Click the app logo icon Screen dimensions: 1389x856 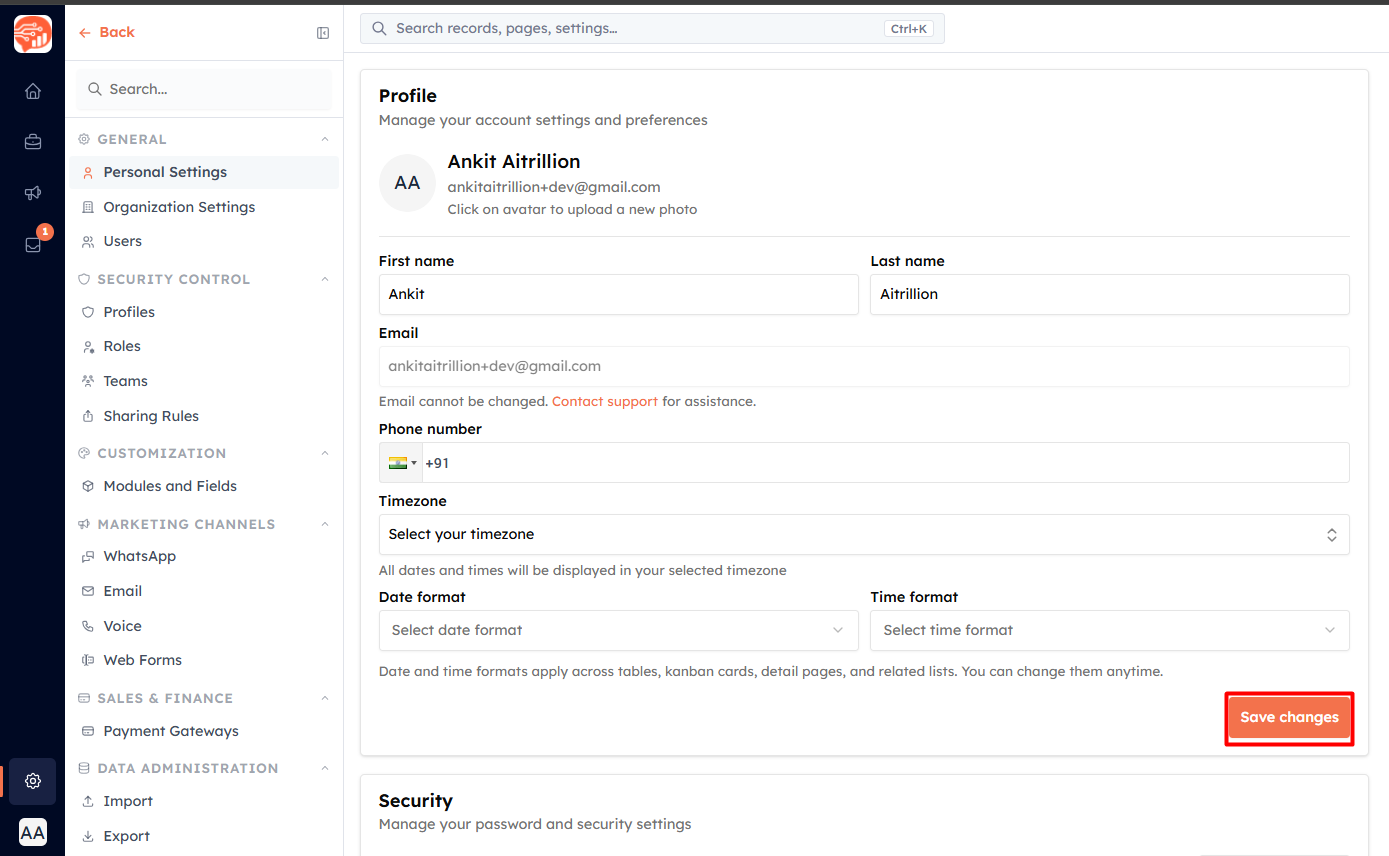[x=33, y=34]
